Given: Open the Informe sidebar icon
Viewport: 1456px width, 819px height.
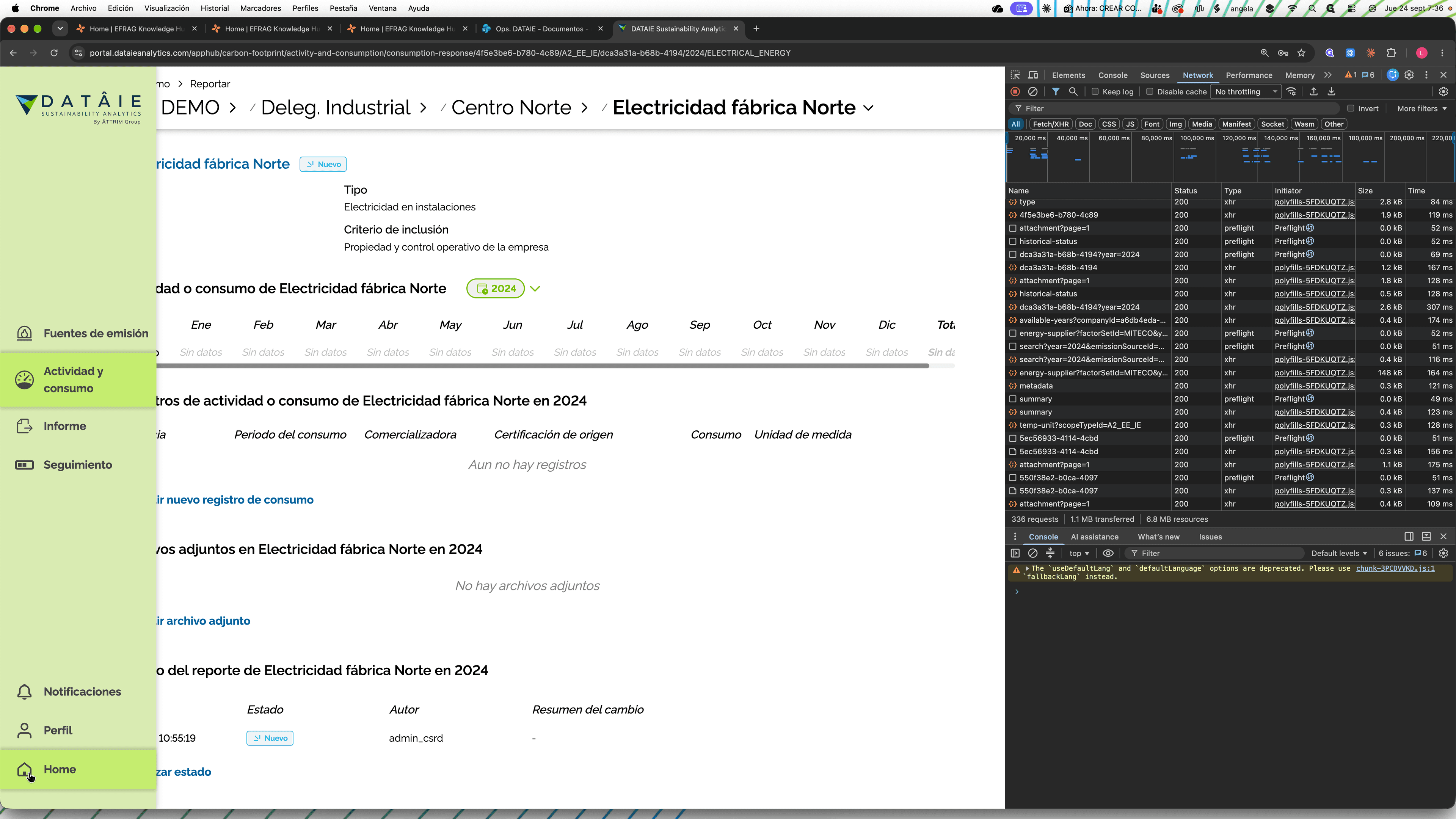Looking at the screenshot, I should coord(24,426).
